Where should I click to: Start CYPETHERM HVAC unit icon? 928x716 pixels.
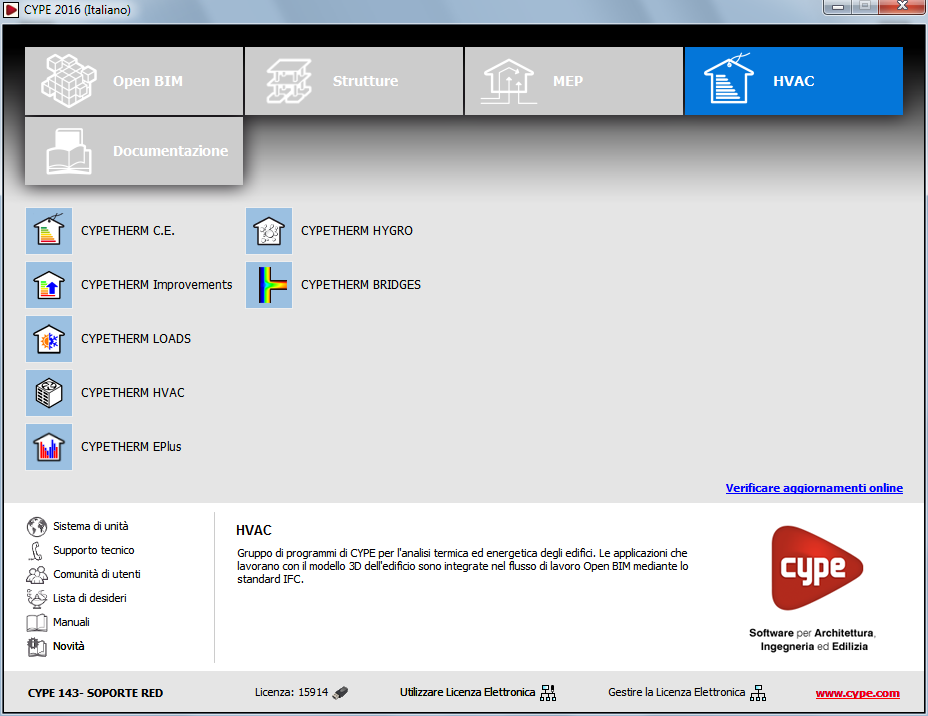click(x=49, y=392)
